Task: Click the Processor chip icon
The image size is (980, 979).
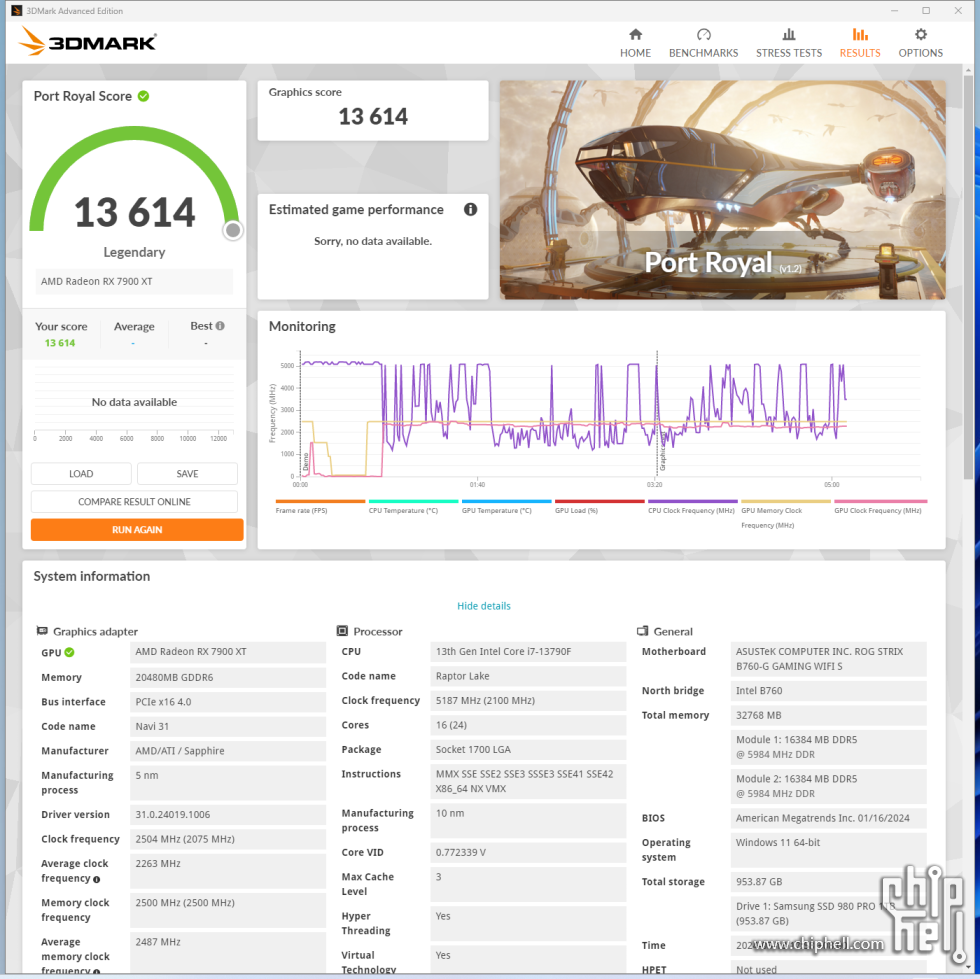Action: (x=342, y=631)
